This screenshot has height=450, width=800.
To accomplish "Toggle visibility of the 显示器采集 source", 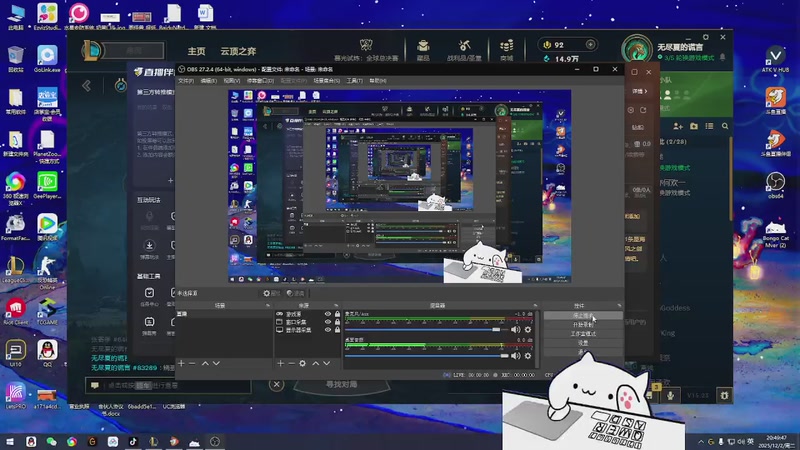I will click(328, 330).
